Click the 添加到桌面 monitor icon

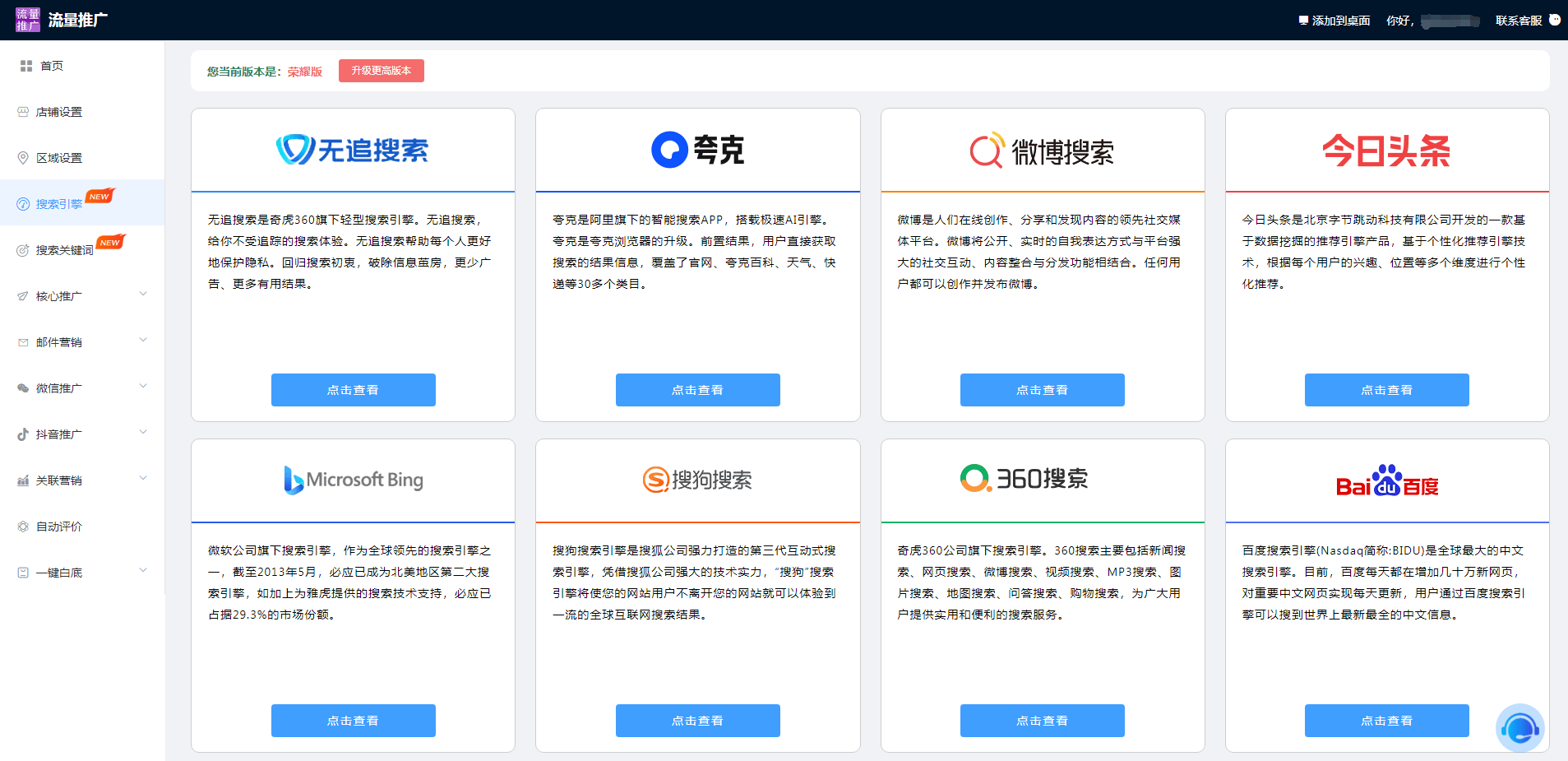click(1303, 21)
